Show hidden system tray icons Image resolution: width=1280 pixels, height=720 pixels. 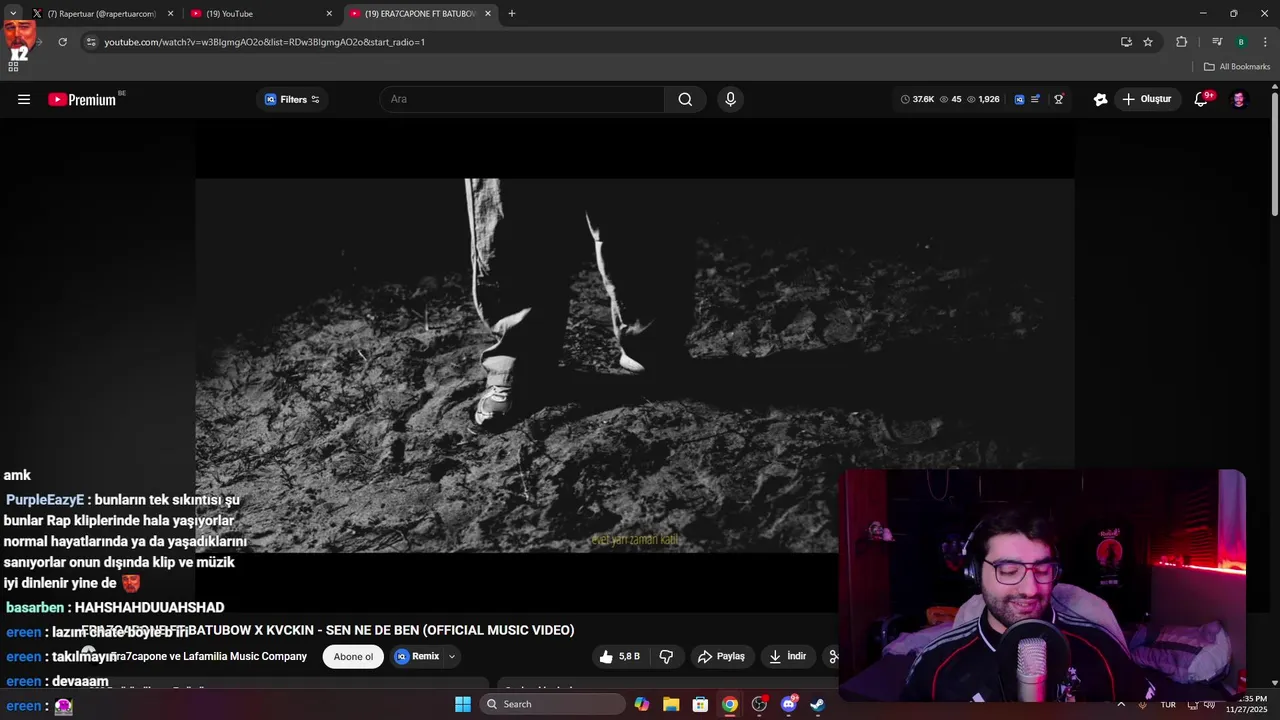coord(1121,704)
